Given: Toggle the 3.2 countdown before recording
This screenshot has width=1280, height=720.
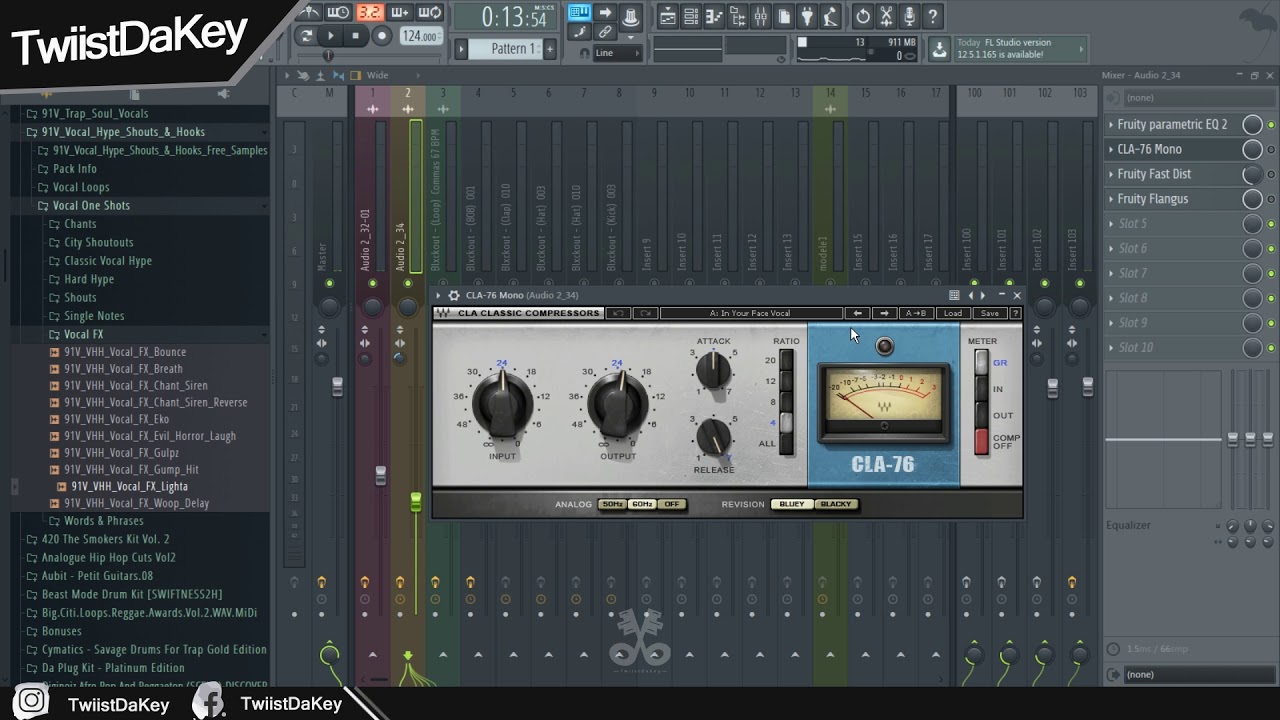Looking at the screenshot, I should (x=370, y=13).
